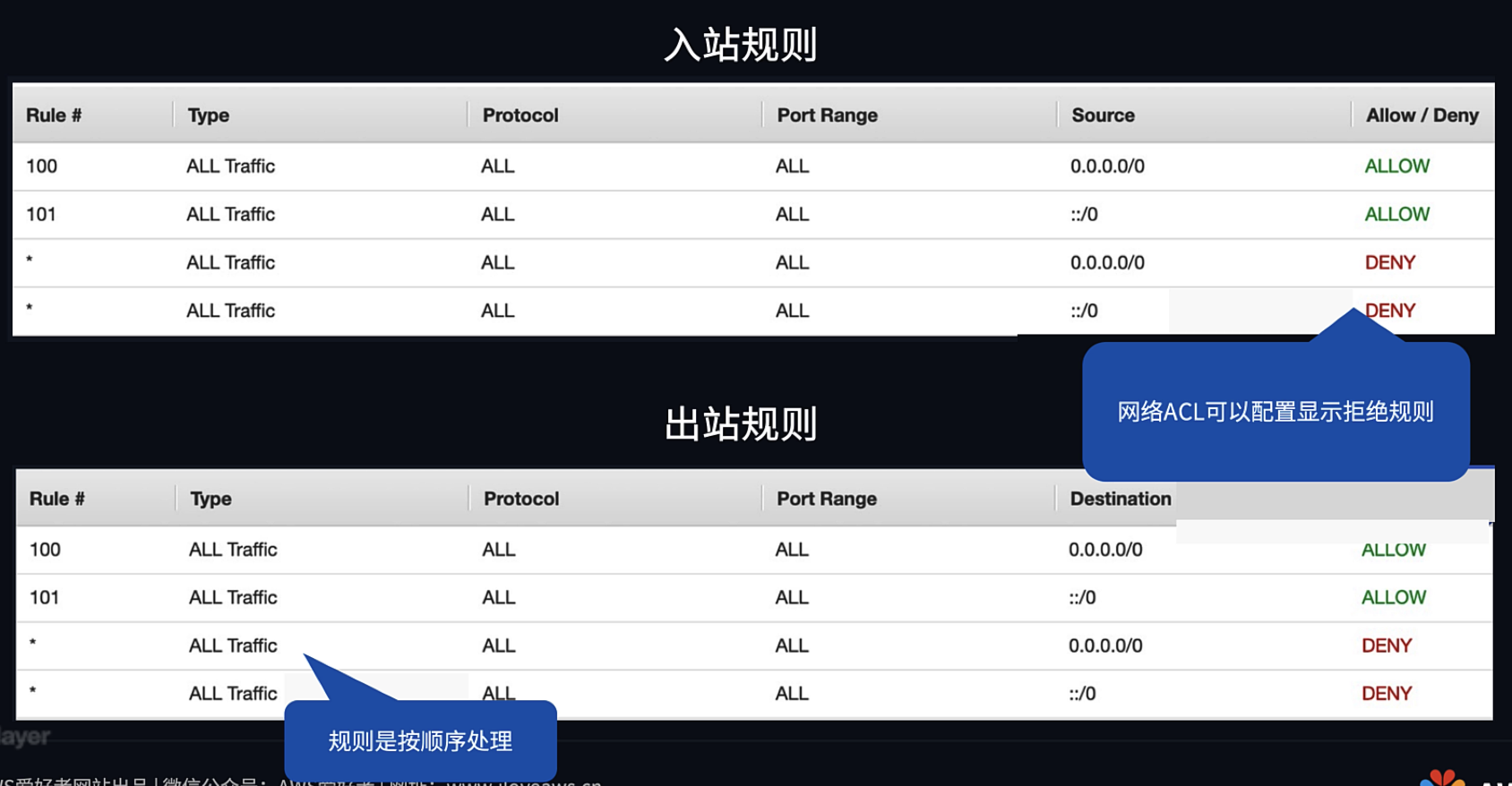The height and width of the screenshot is (786, 1512).
Task: Click ALLOW in outbound rule 101 row
Action: [x=1394, y=597]
